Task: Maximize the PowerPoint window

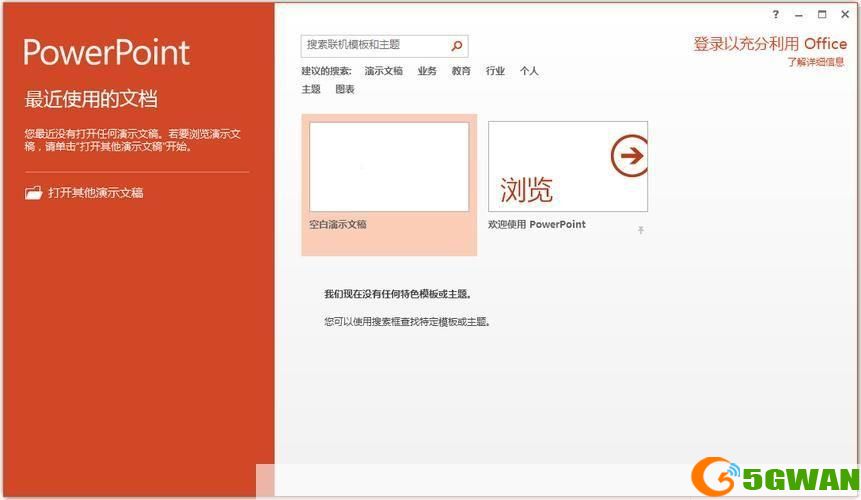Action: click(x=822, y=15)
